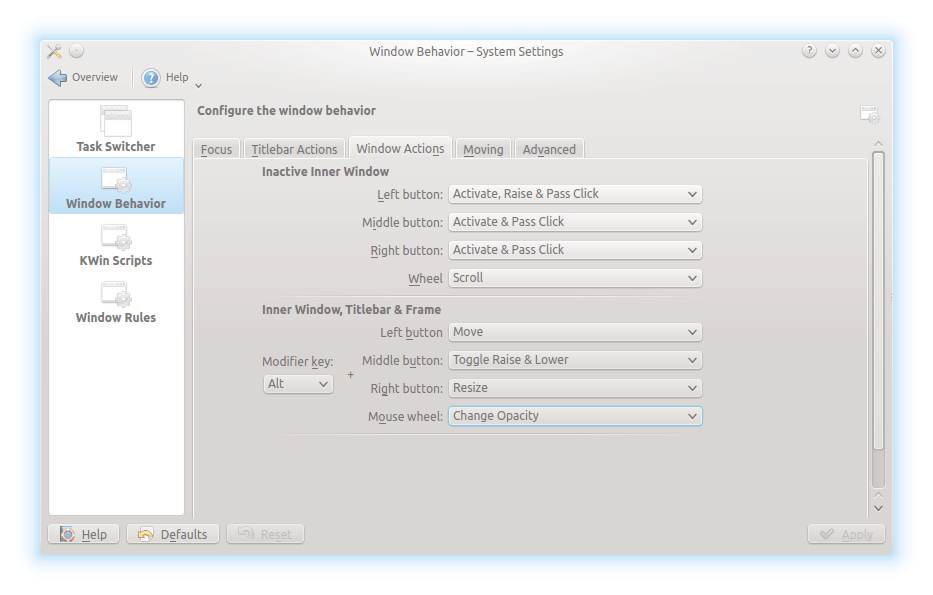
Task: Open the Mouse wheel Change Opacity dropdown
Action: tap(575, 416)
